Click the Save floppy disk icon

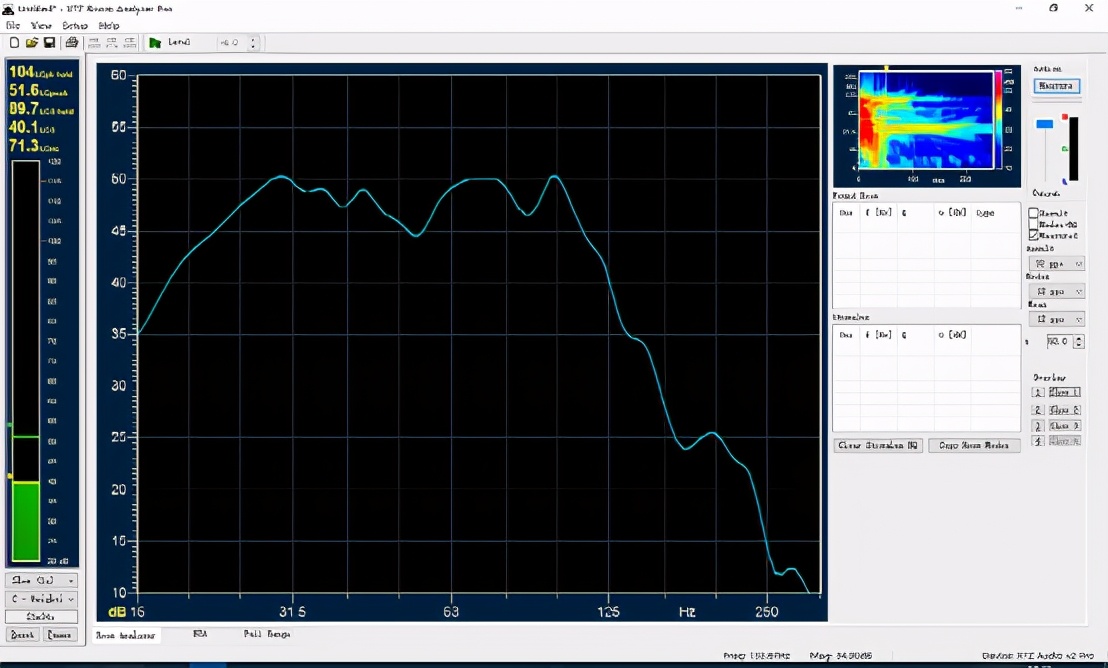49,42
